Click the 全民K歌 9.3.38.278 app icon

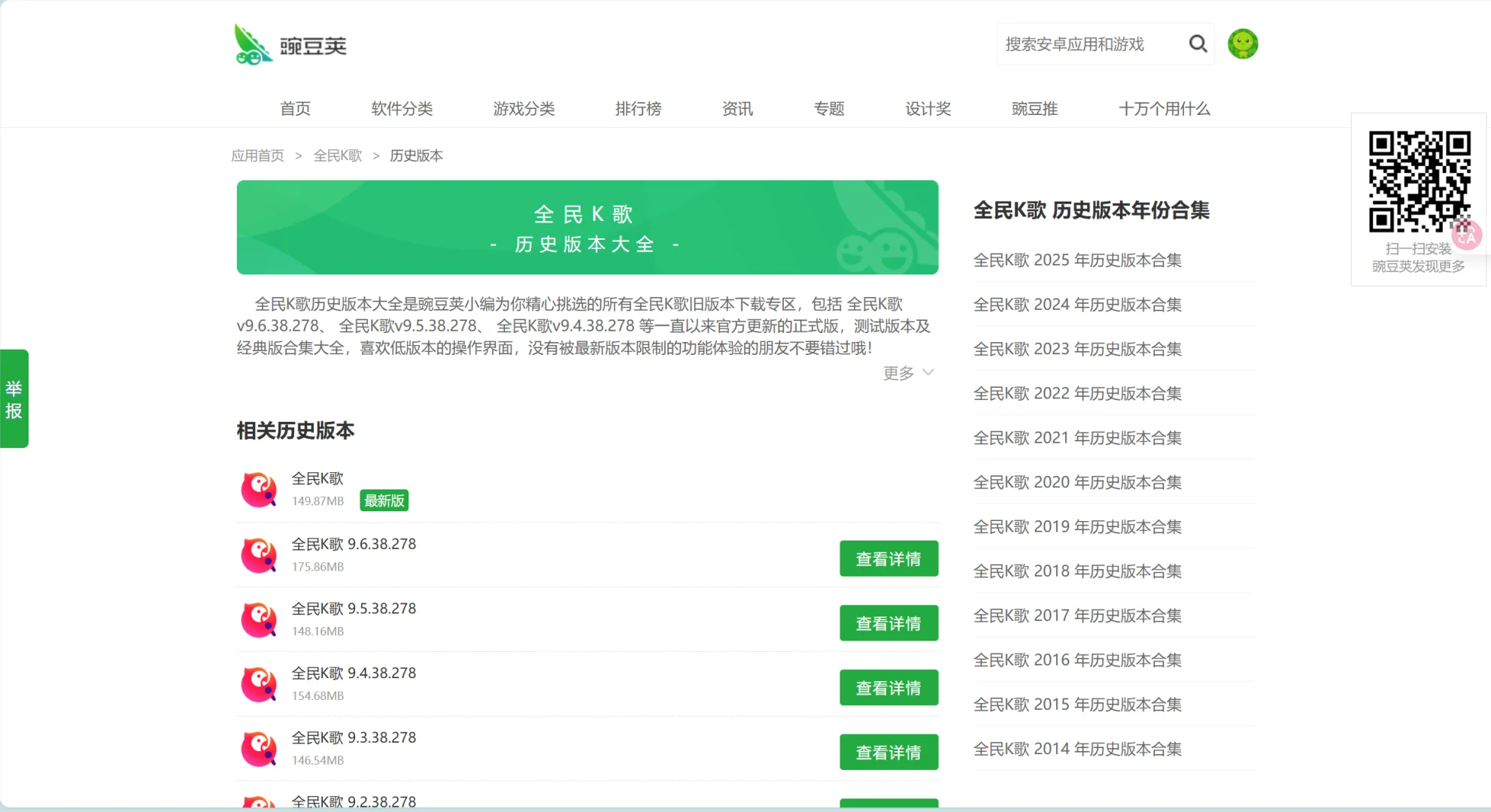tap(259, 748)
